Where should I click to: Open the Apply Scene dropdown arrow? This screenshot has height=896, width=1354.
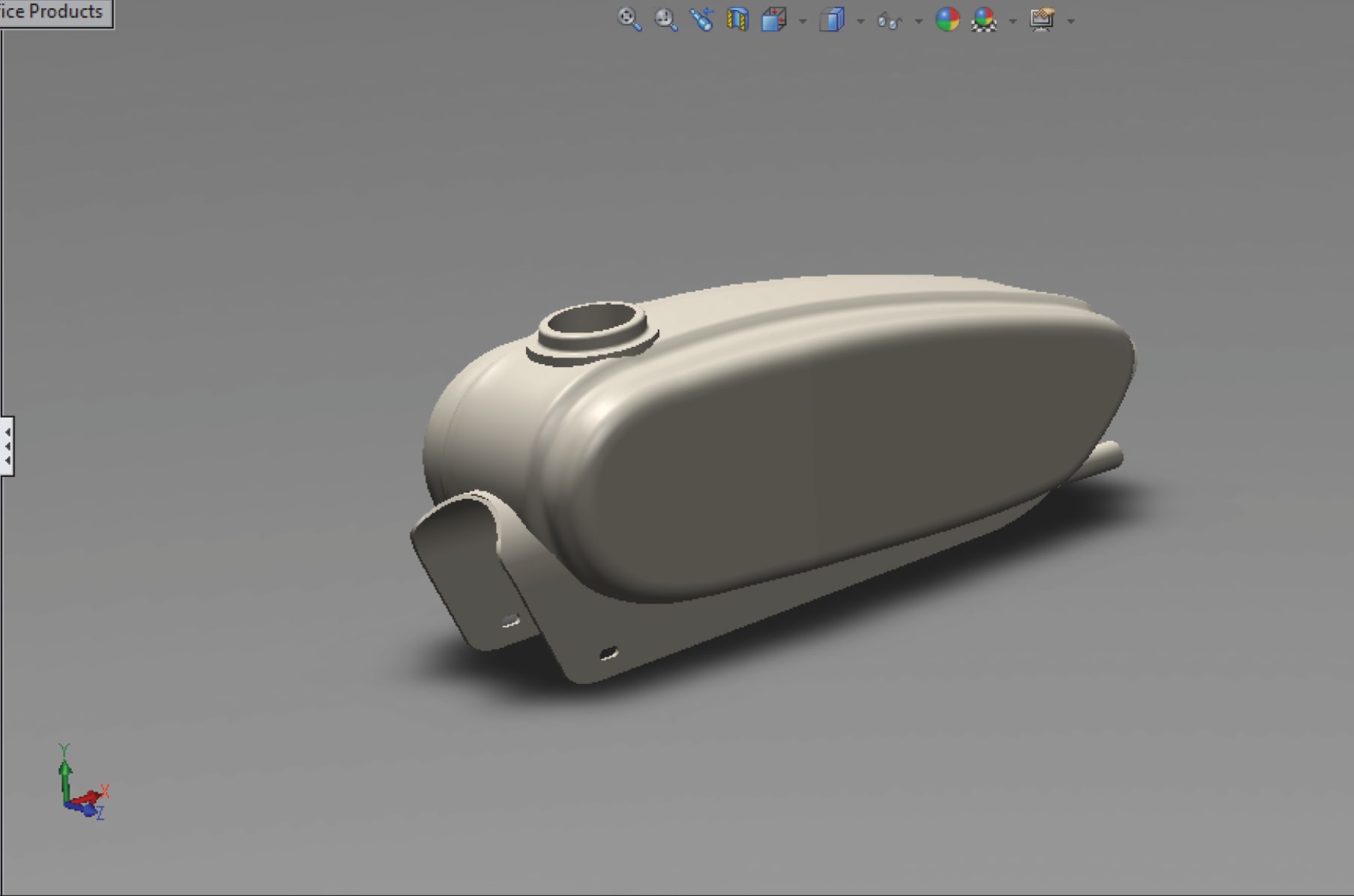point(1012,21)
